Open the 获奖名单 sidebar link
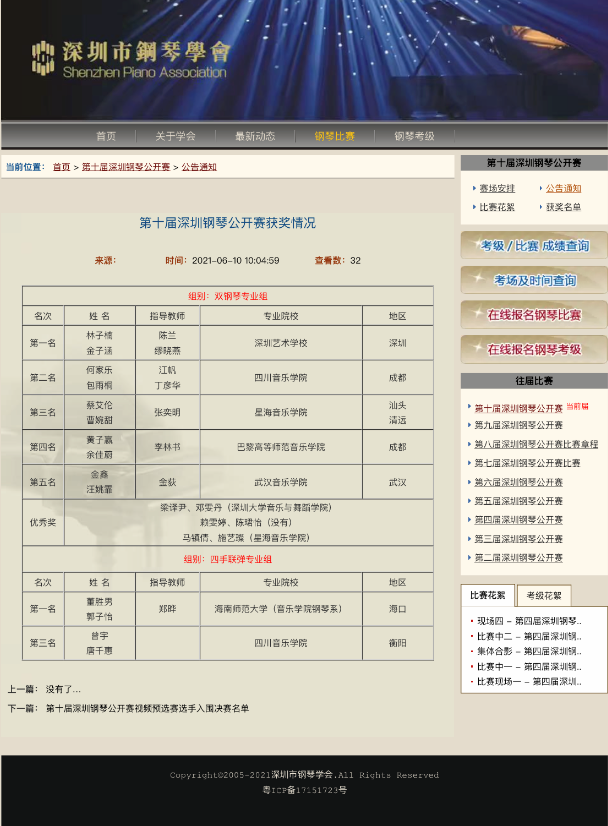The height and width of the screenshot is (826, 608). coord(562,207)
